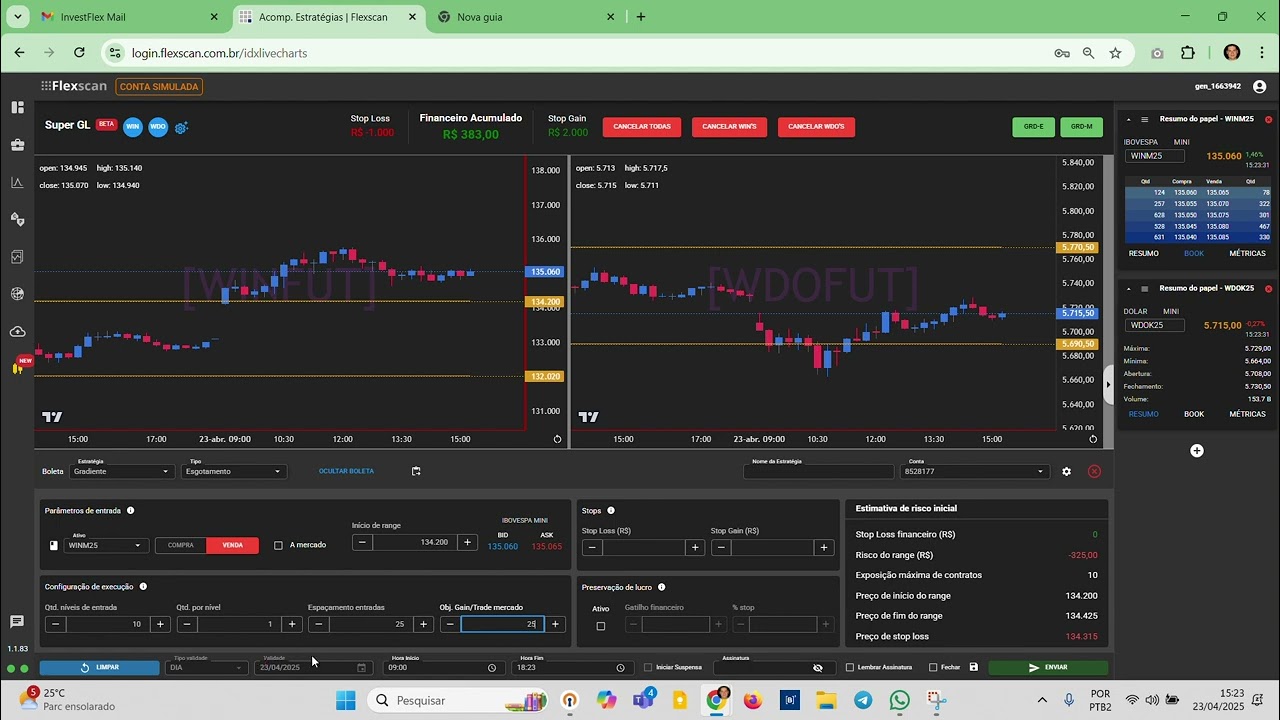Open Super GL gear settings icon
The height and width of the screenshot is (720, 1280).
click(181, 128)
